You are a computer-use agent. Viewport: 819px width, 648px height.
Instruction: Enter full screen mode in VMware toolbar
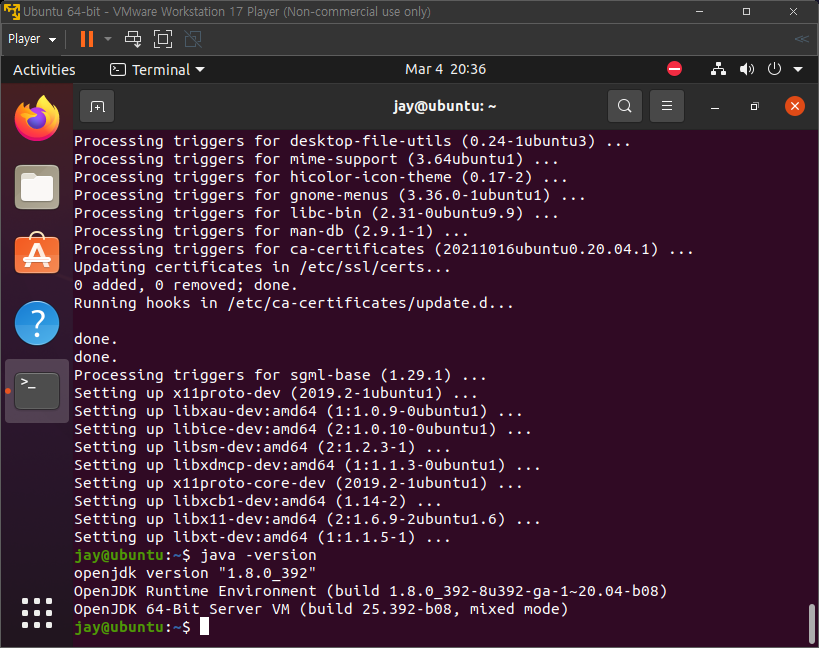[162, 39]
